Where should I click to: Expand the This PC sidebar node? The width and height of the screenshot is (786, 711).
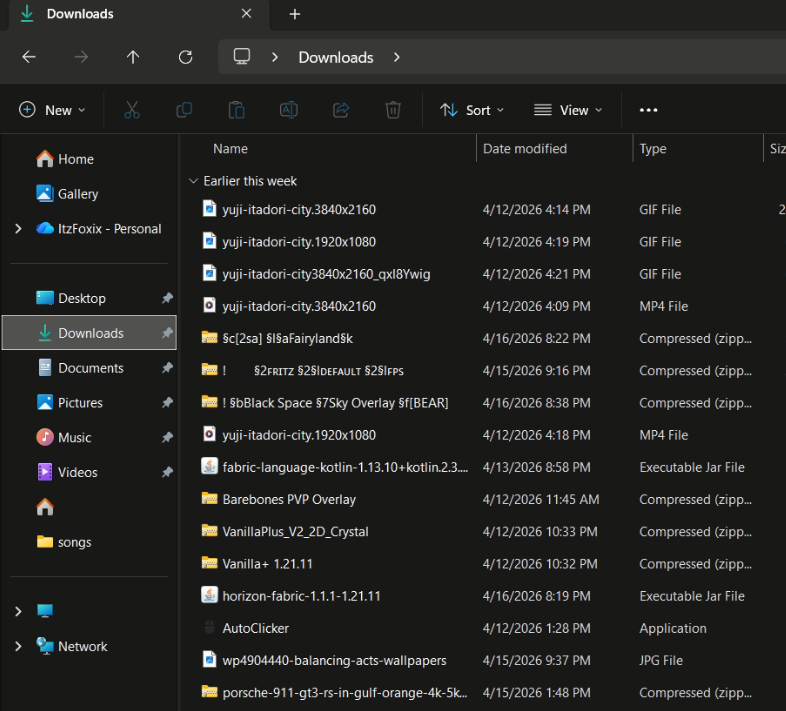pos(19,611)
